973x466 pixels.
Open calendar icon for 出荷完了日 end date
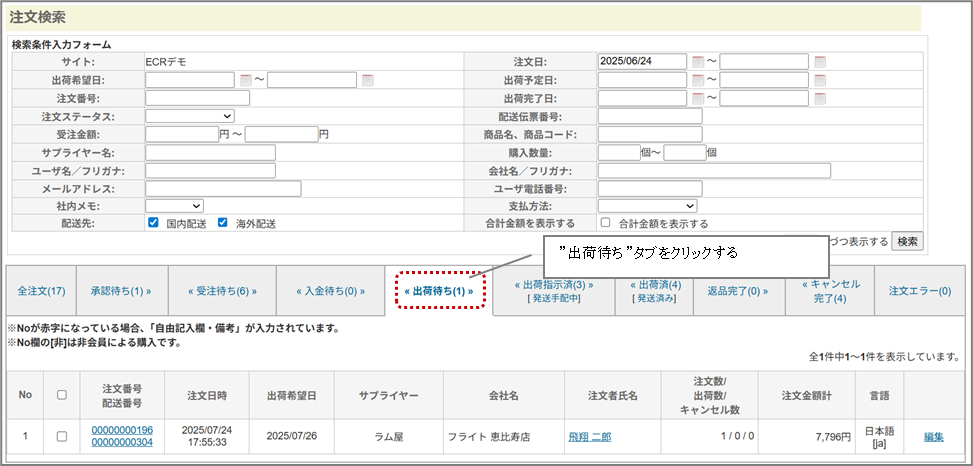click(x=820, y=98)
